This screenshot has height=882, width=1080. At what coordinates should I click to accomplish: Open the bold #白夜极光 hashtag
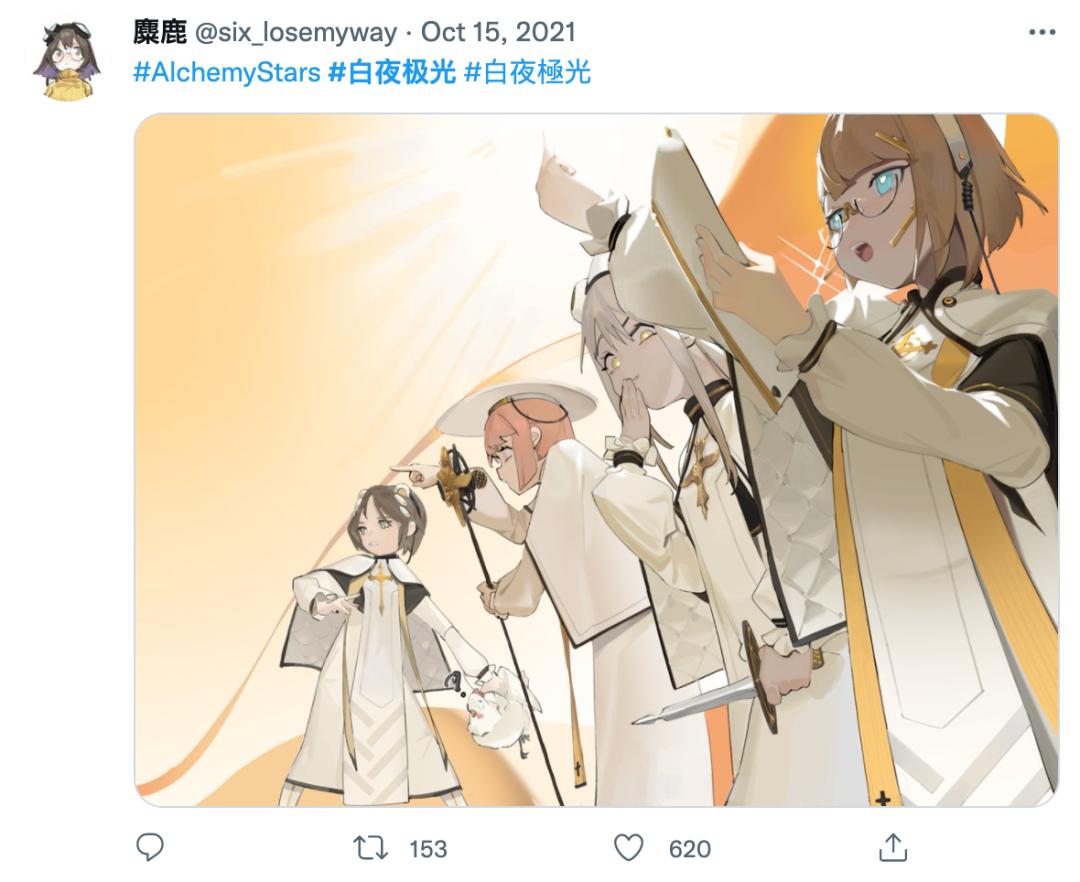pos(392,72)
